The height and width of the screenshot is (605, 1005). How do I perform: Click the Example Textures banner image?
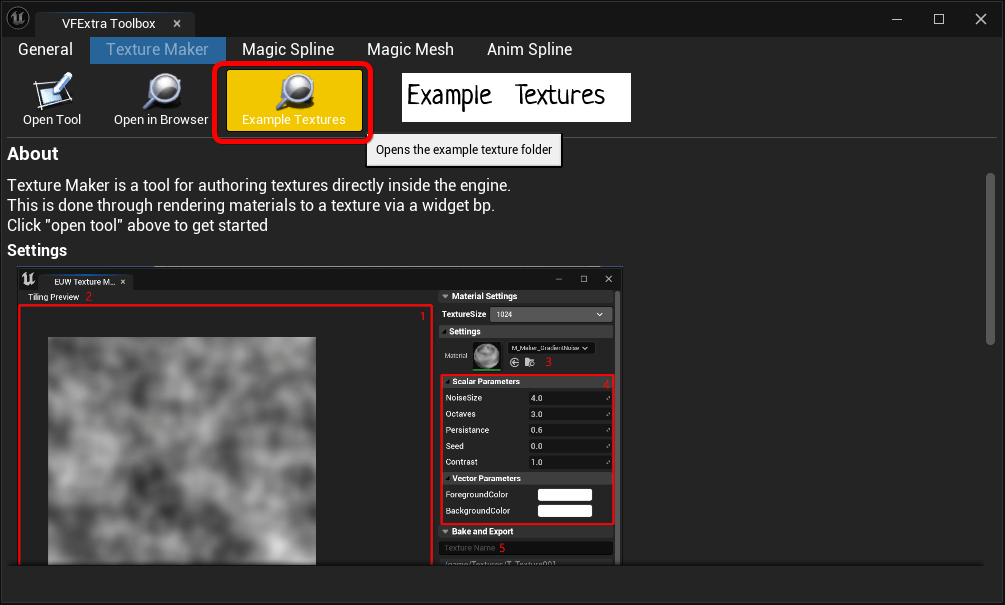tap(516, 97)
